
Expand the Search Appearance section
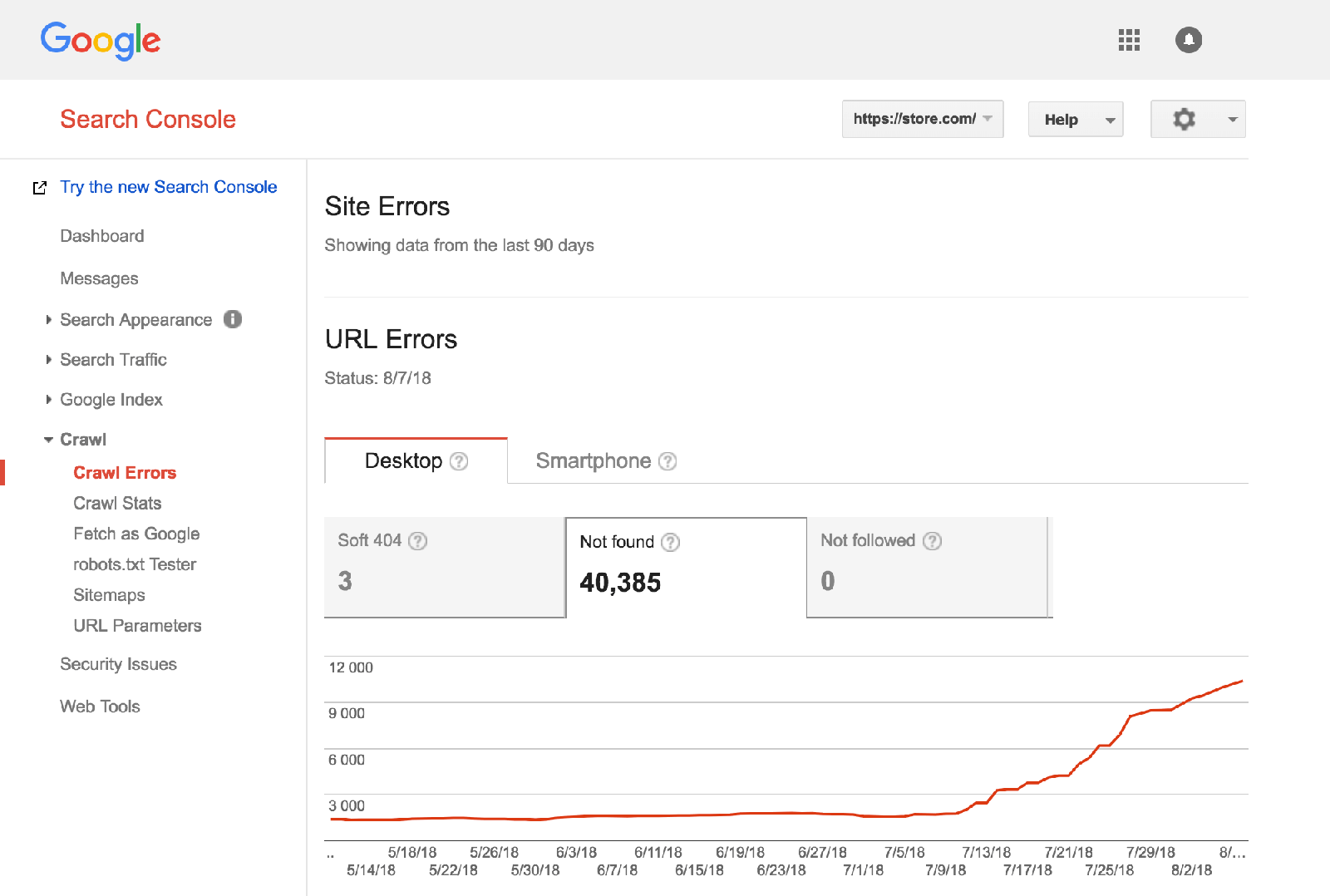point(48,320)
